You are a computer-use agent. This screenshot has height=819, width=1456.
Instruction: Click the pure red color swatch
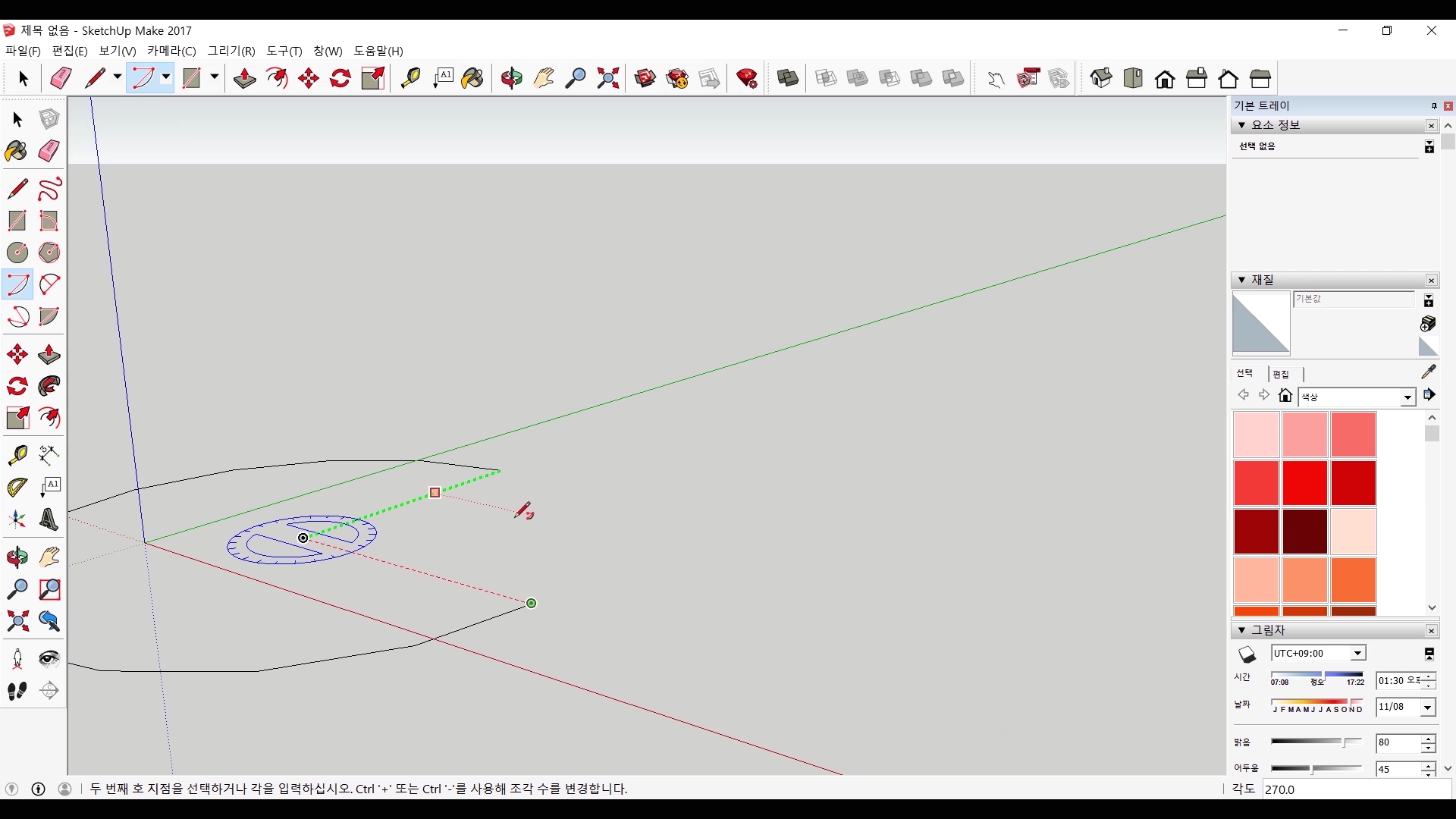(x=1304, y=483)
